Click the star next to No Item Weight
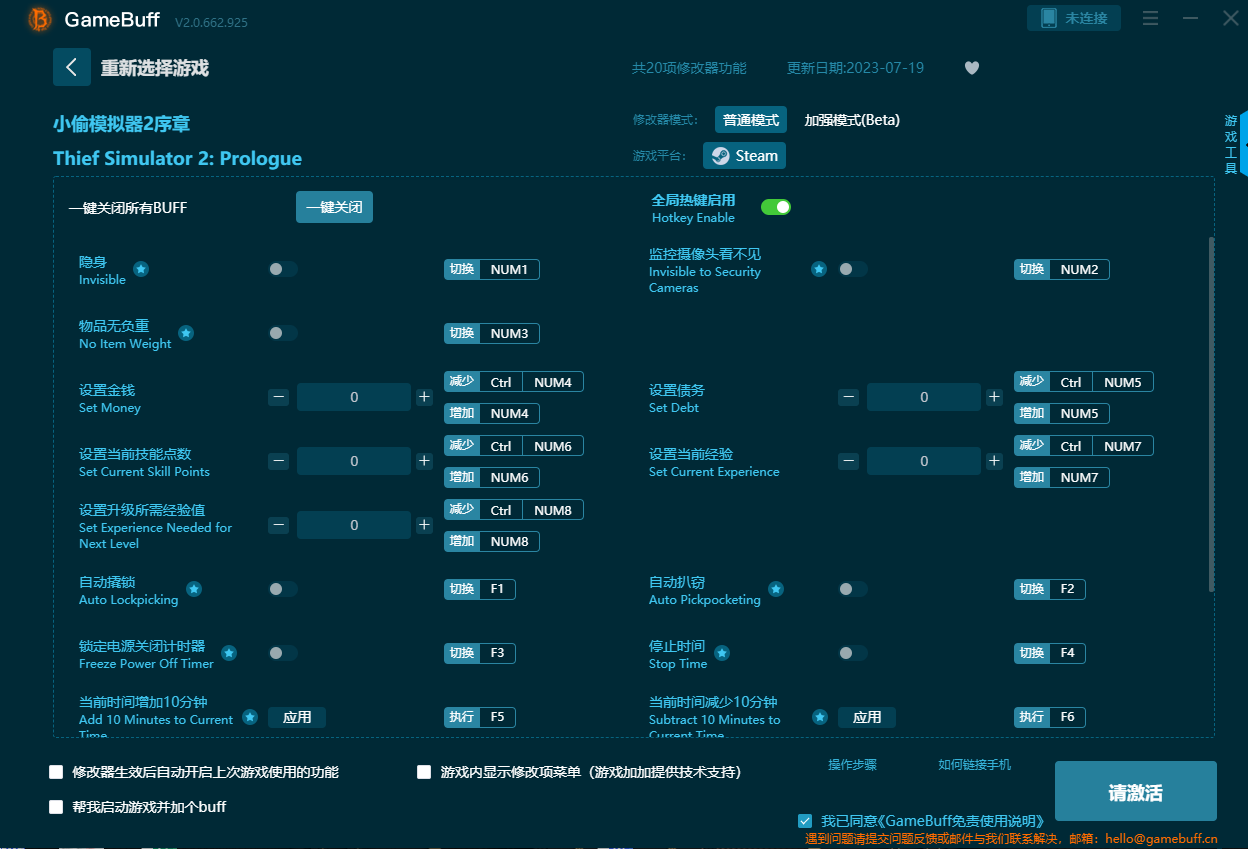The width and height of the screenshot is (1248, 849). [186, 333]
